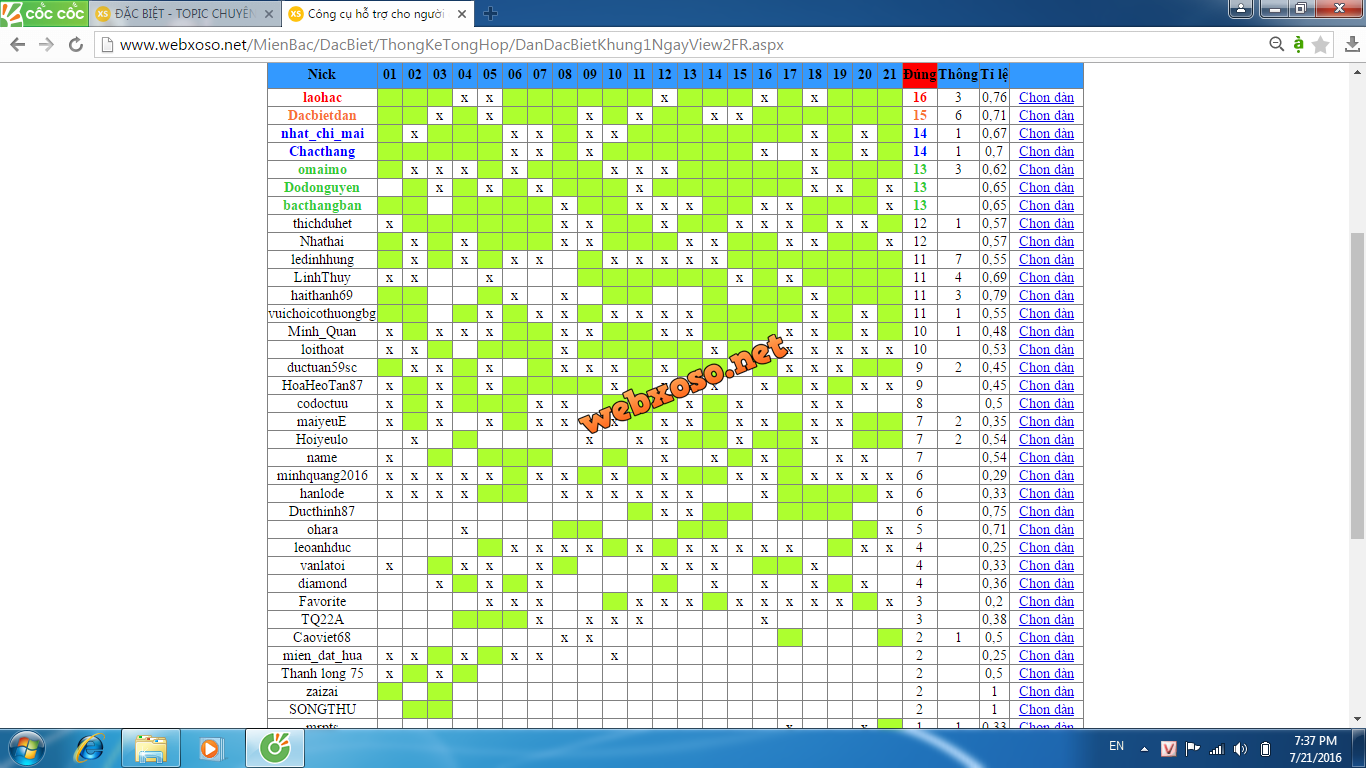Open the EN language indicator
The image size is (1366, 768).
(x=1117, y=746)
